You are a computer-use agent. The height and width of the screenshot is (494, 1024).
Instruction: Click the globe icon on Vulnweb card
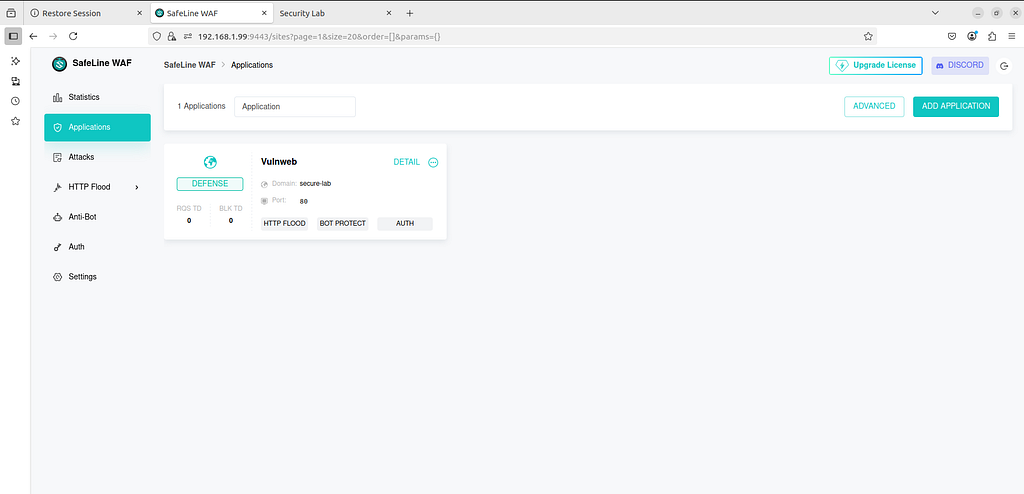(x=210, y=162)
